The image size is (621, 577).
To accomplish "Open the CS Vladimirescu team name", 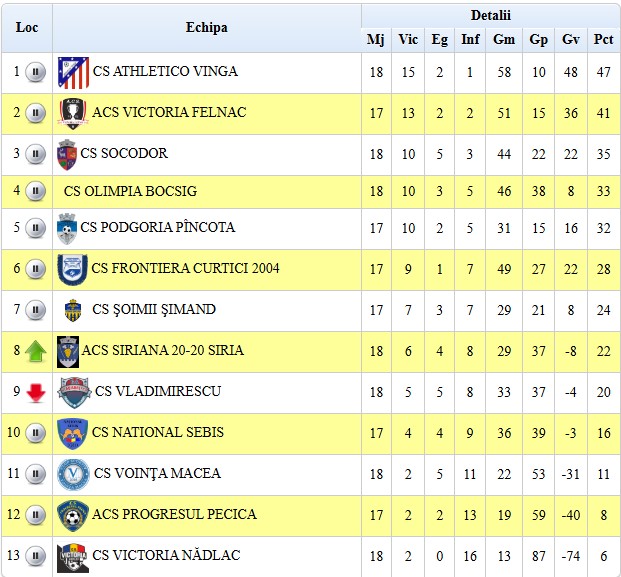I will [157, 392].
